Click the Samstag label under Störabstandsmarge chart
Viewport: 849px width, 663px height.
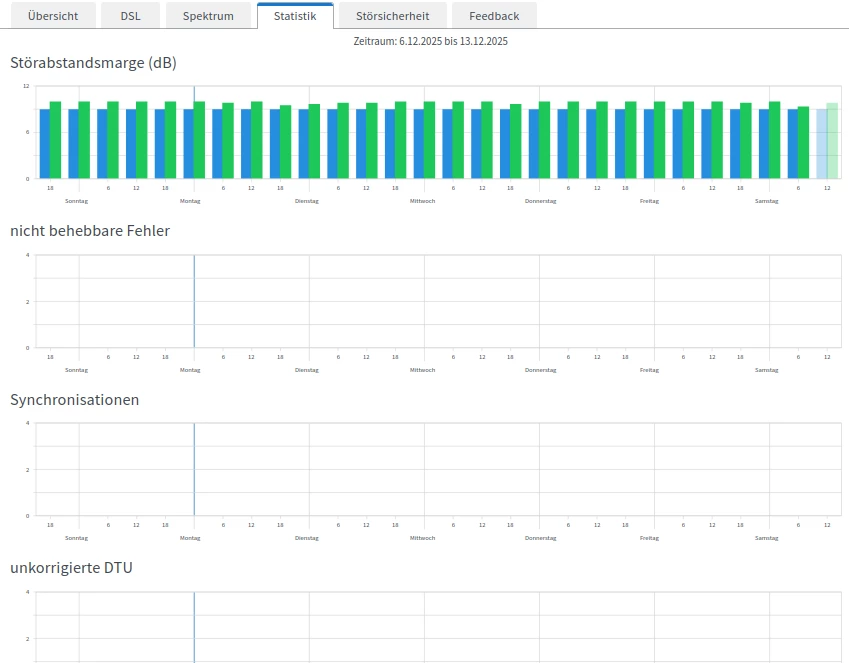click(767, 201)
